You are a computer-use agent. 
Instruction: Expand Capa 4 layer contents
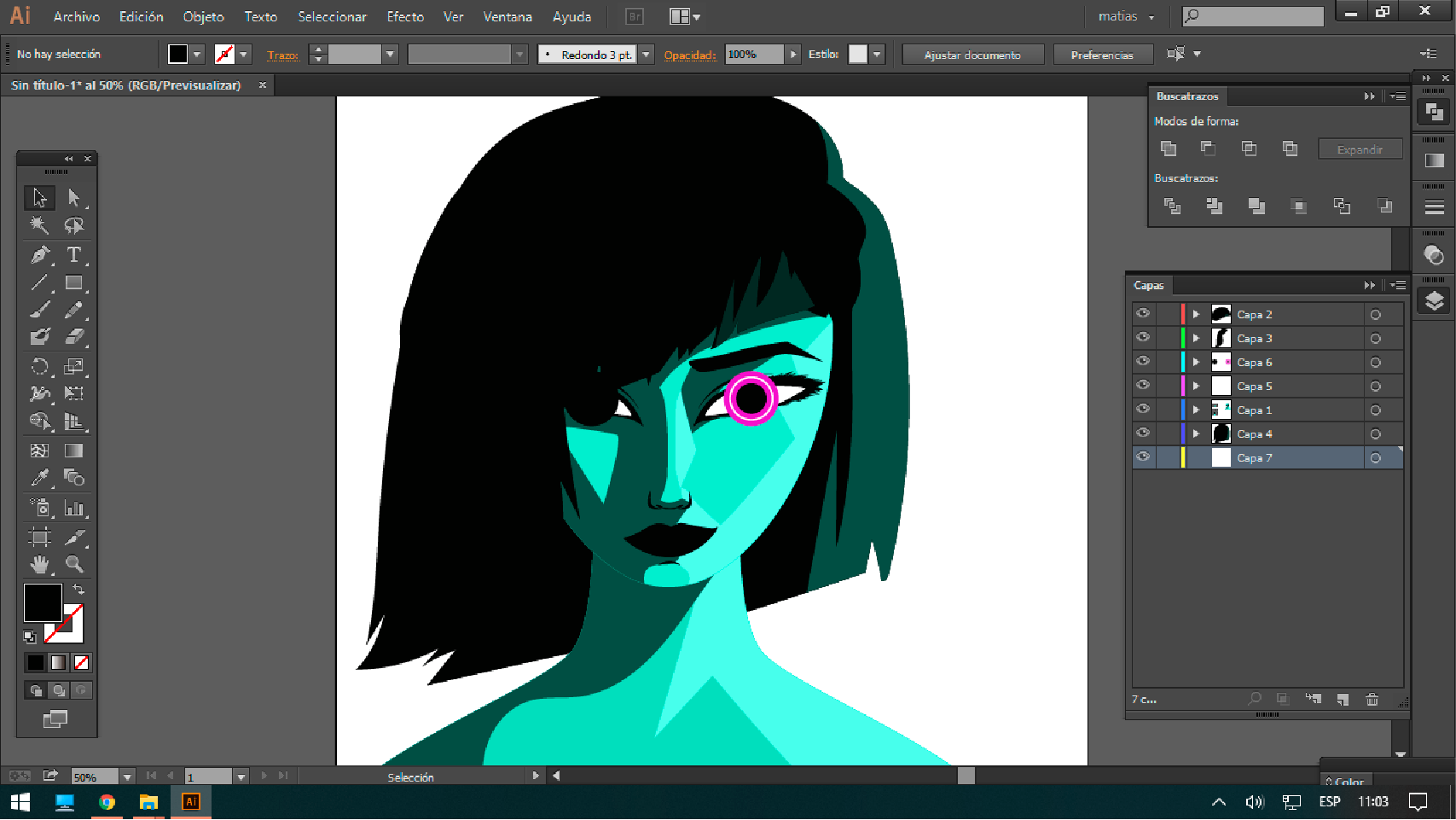[x=1196, y=434]
